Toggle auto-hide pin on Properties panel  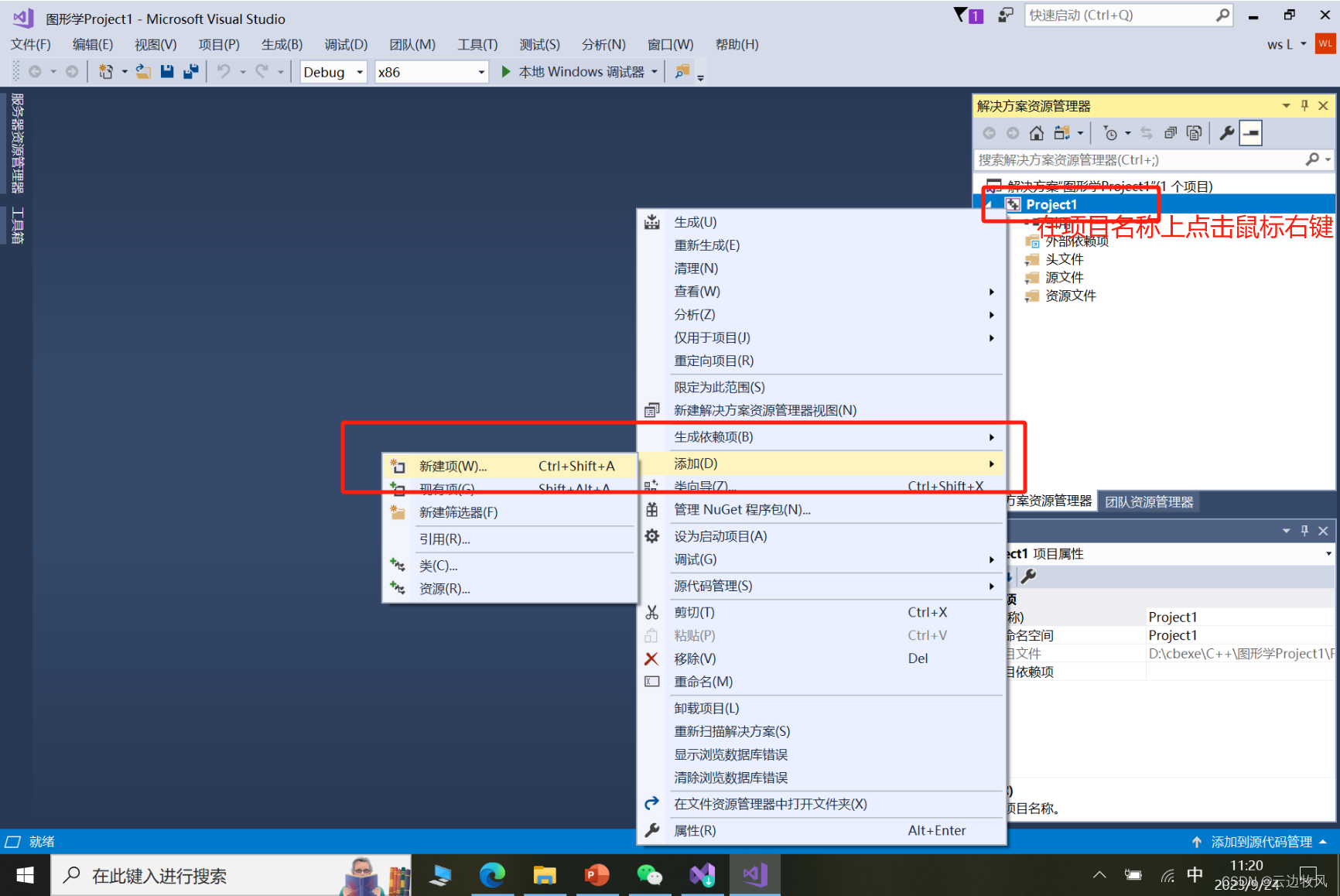(x=1304, y=530)
